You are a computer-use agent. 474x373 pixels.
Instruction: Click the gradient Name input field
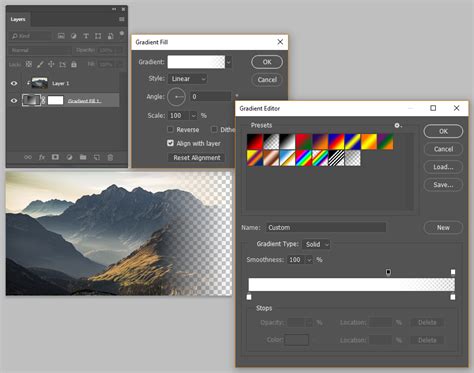326,227
